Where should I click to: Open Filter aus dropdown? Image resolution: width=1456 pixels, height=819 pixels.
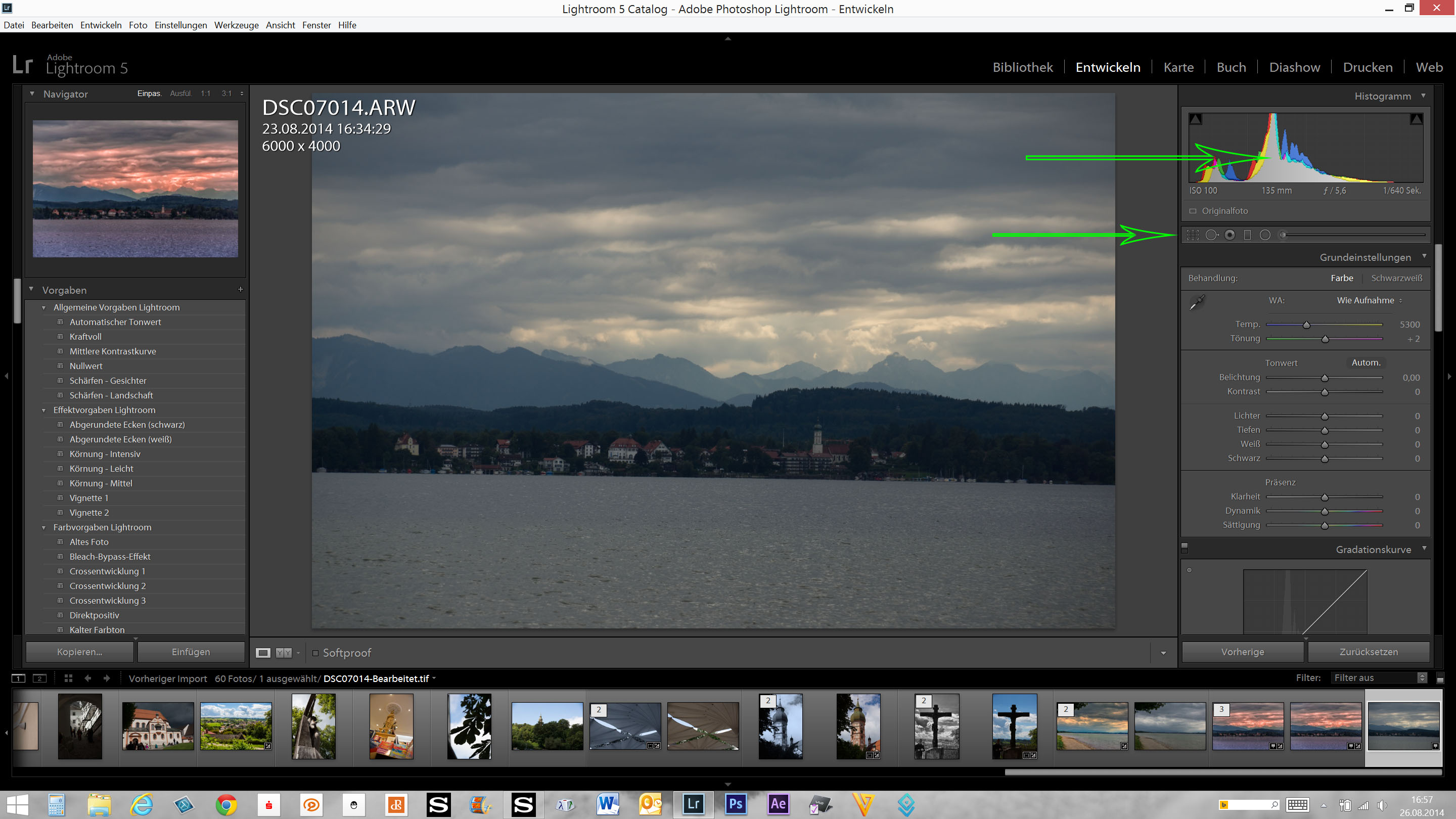coord(1379,677)
